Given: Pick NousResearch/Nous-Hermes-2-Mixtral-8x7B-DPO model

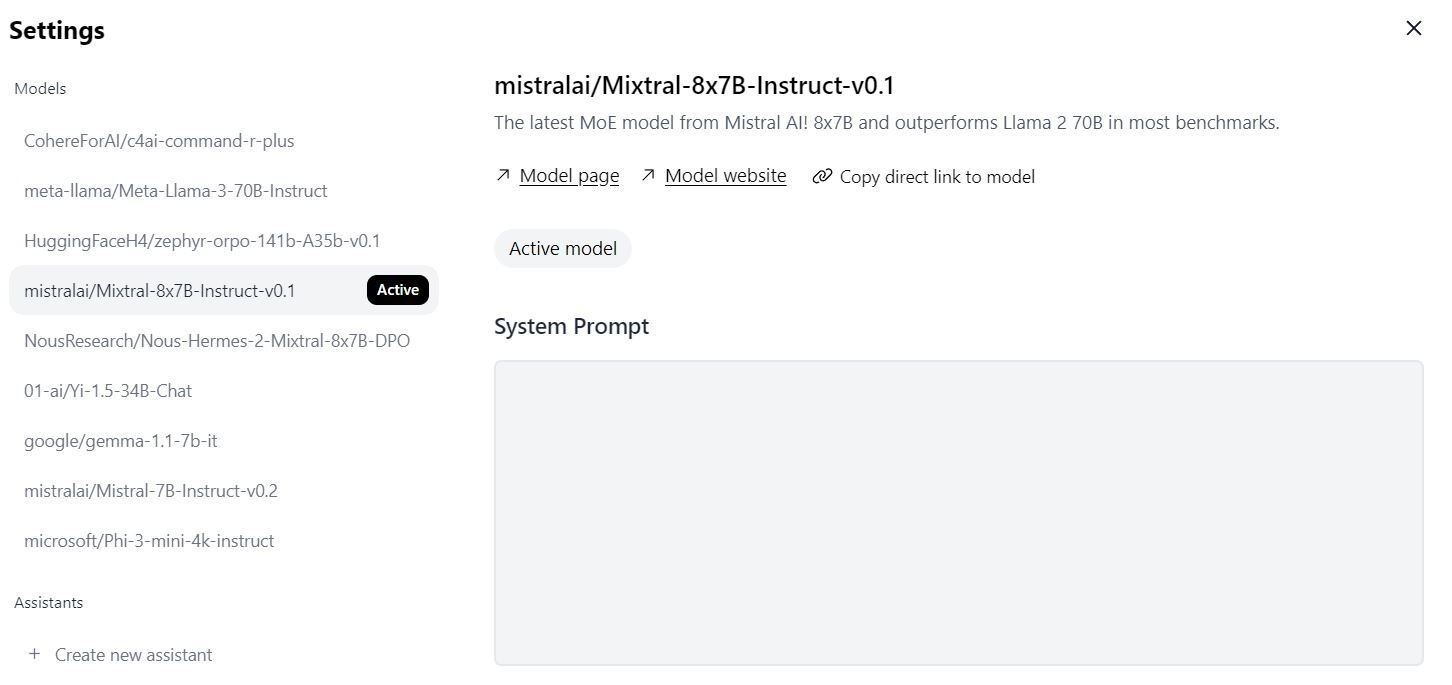Looking at the screenshot, I should tap(224, 341).
